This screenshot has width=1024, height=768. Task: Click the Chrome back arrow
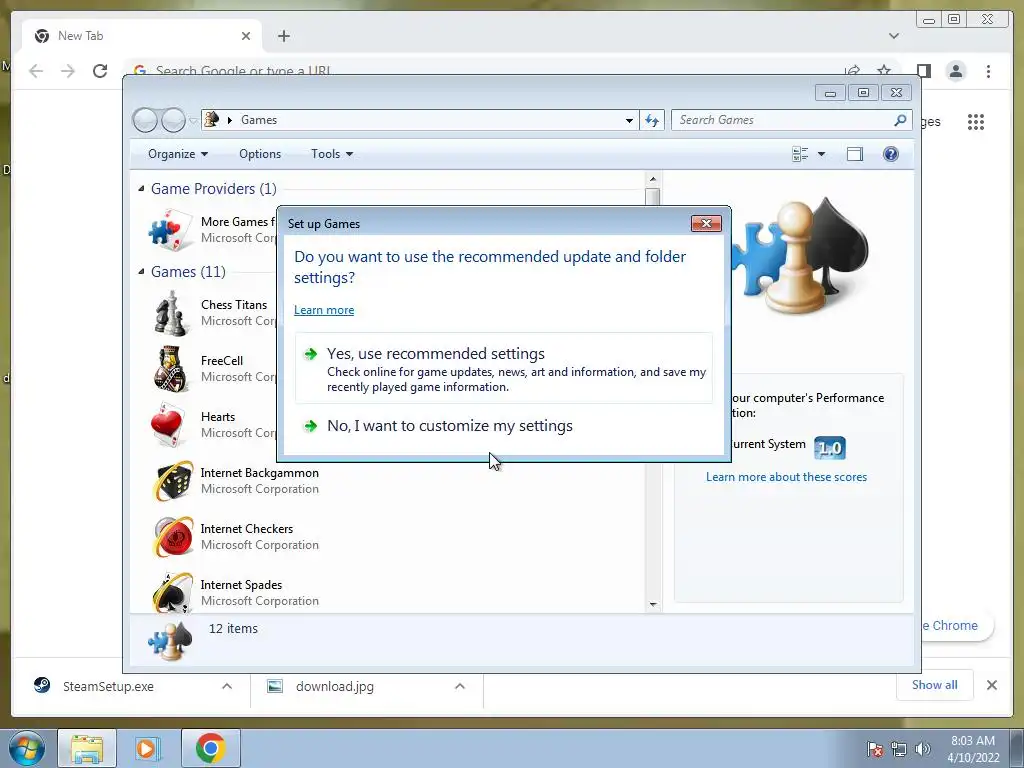click(36, 71)
